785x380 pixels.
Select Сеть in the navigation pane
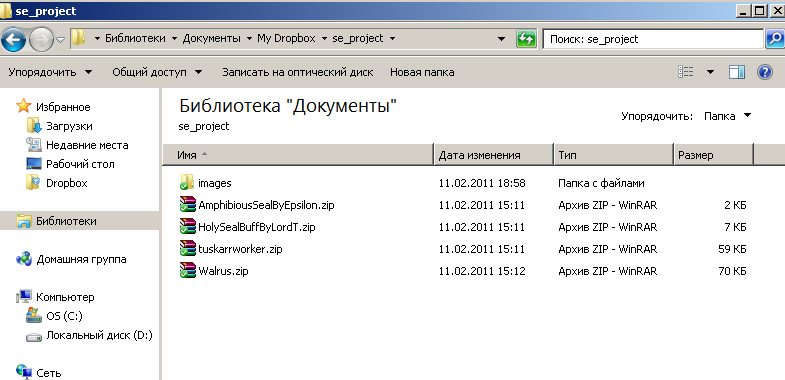(x=49, y=373)
